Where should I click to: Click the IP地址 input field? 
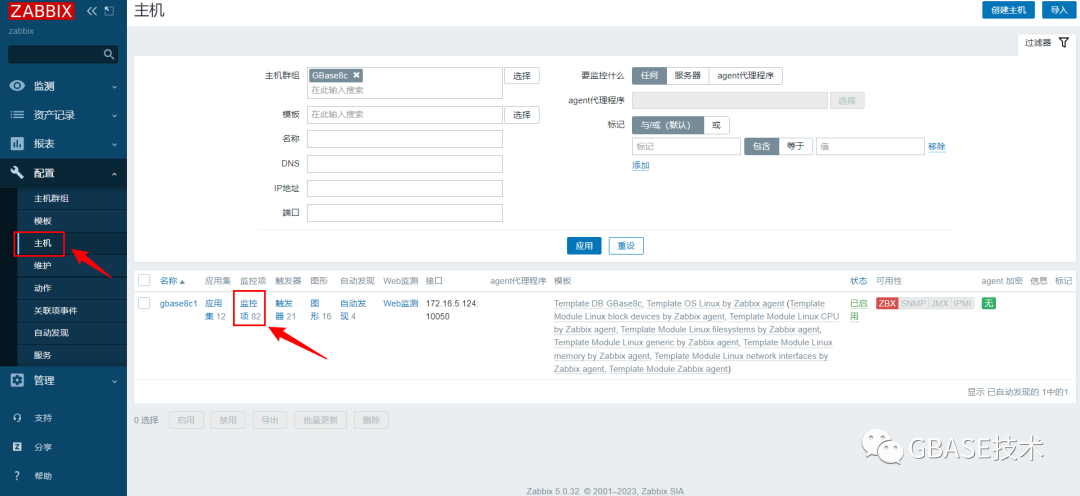pyautogui.click(x=405, y=188)
